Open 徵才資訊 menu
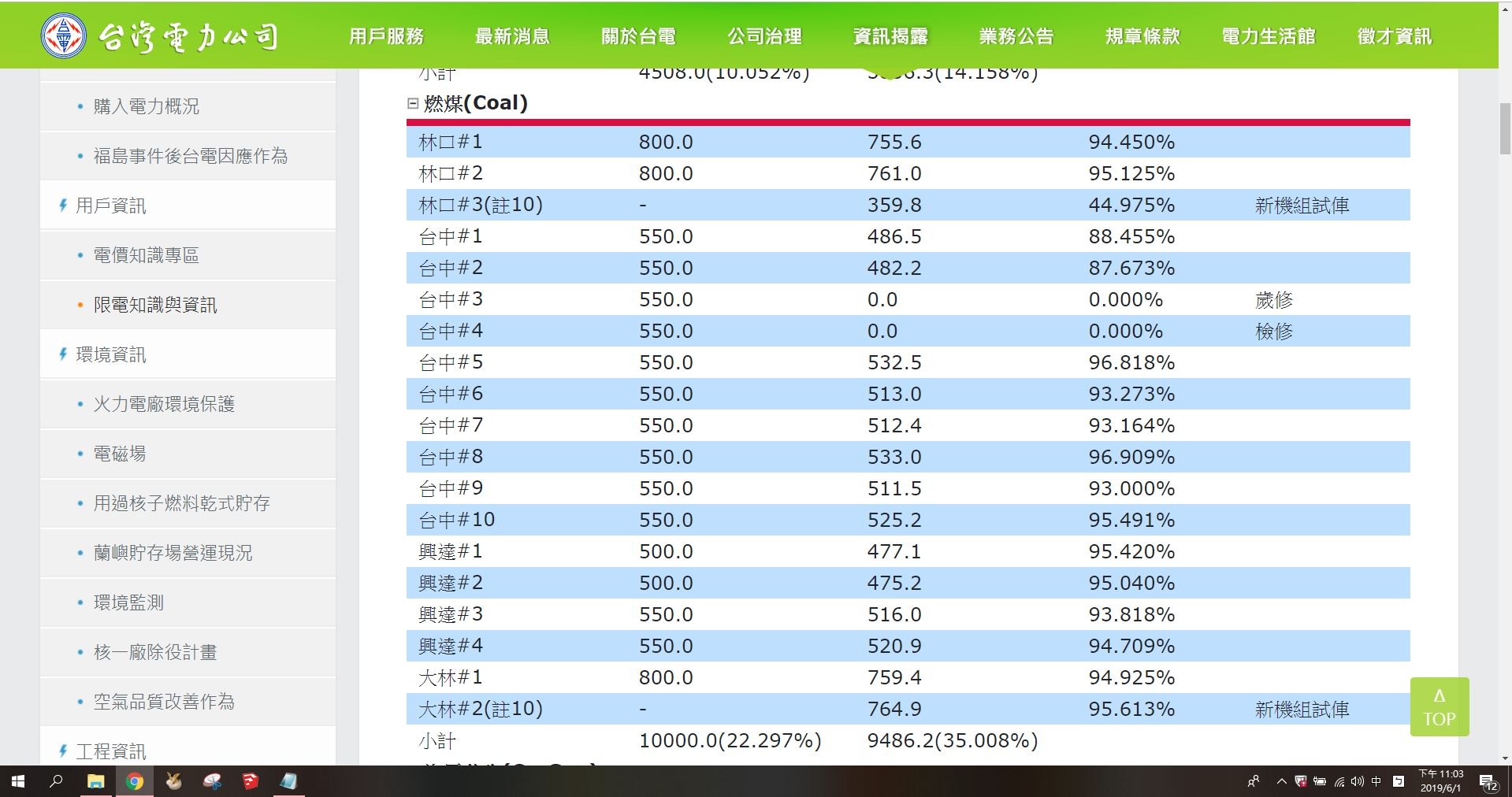 click(x=1395, y=36)
